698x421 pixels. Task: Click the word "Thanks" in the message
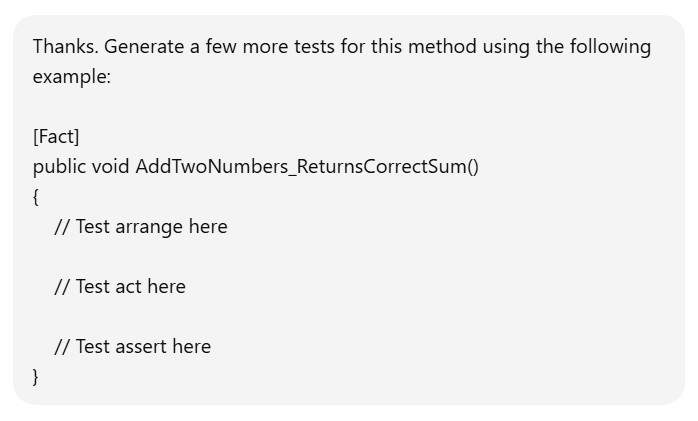coord(62,47)
